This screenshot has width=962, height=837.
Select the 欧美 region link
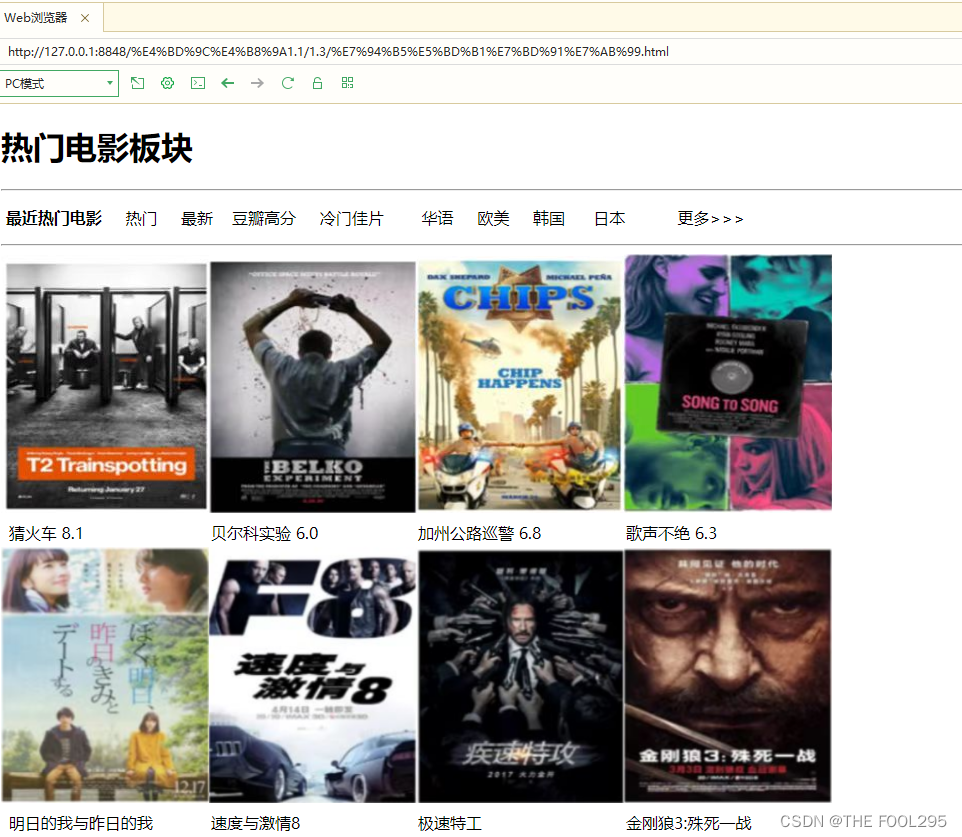pyautogui.click(x=493, y=218)
